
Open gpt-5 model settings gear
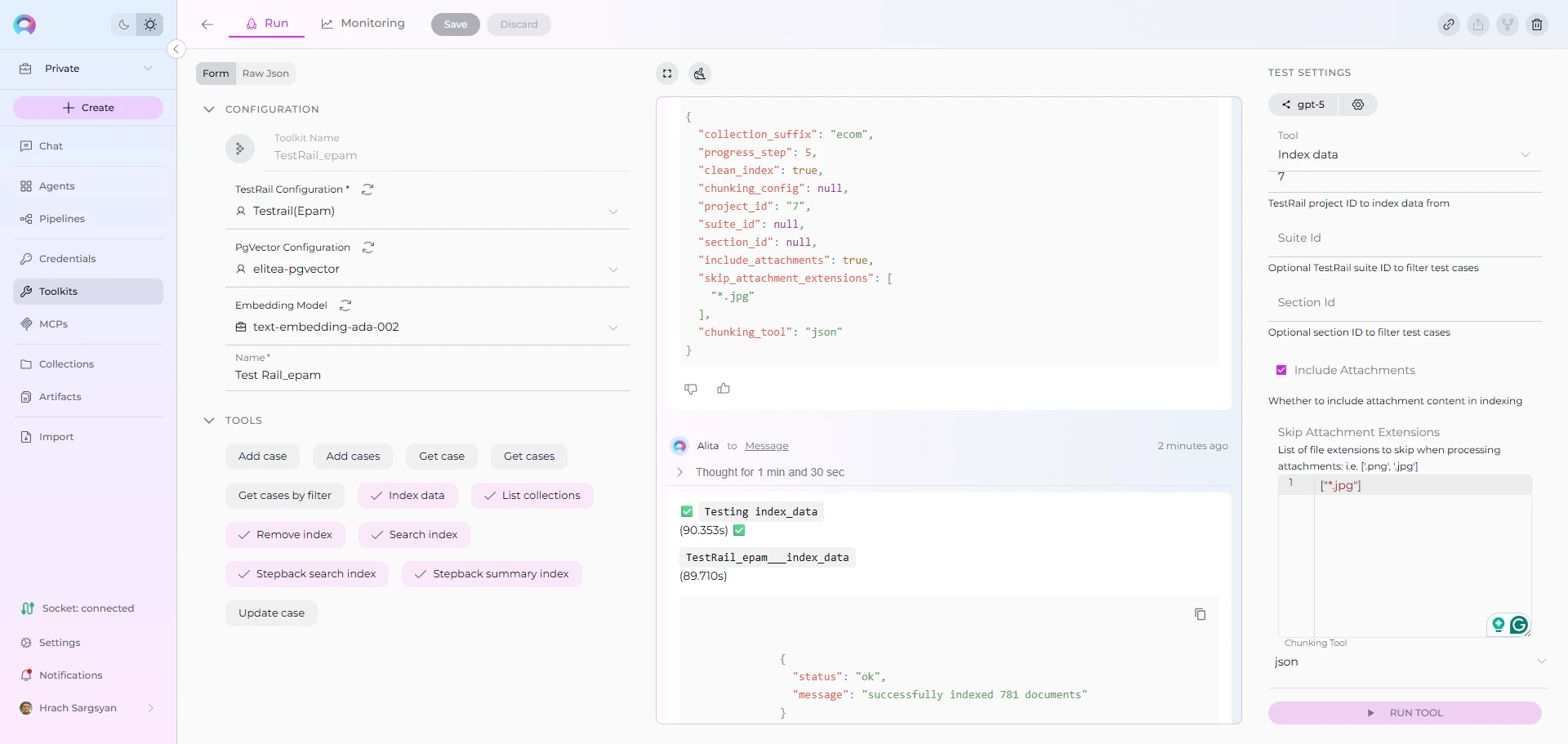coord(1358,105)
